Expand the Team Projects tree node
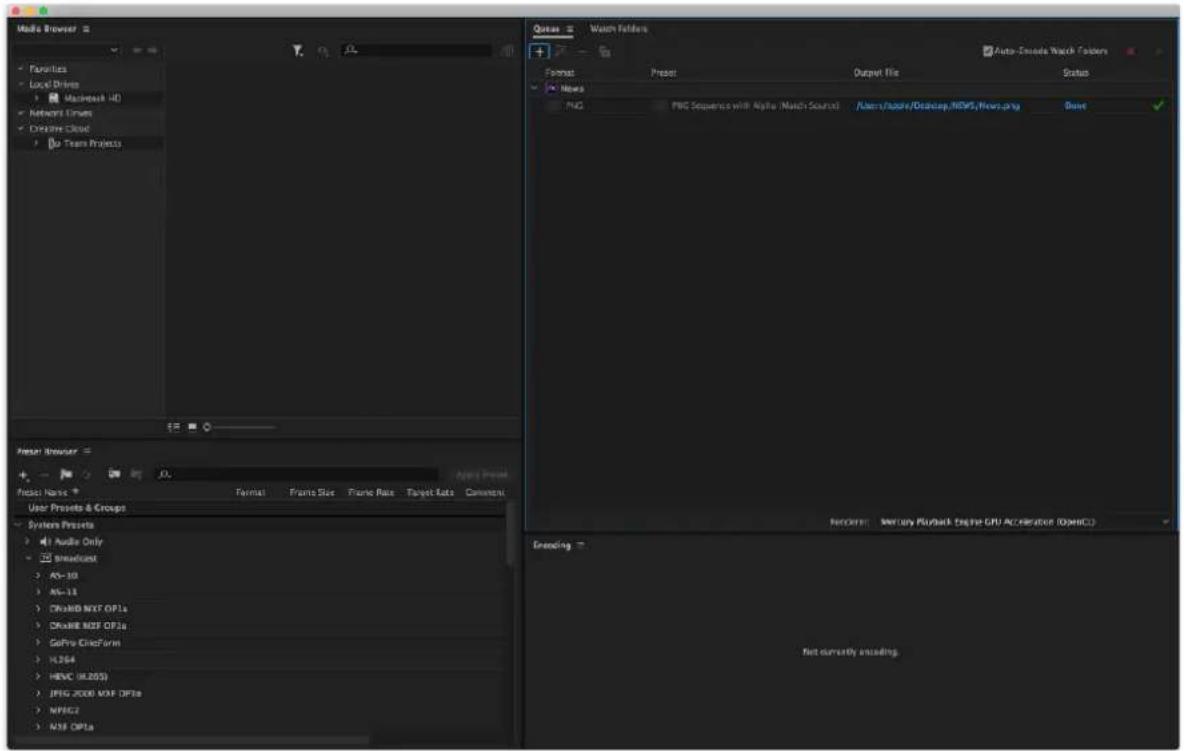The width and height of the screenshot is (1184, 751). click(x=36, y=143)
